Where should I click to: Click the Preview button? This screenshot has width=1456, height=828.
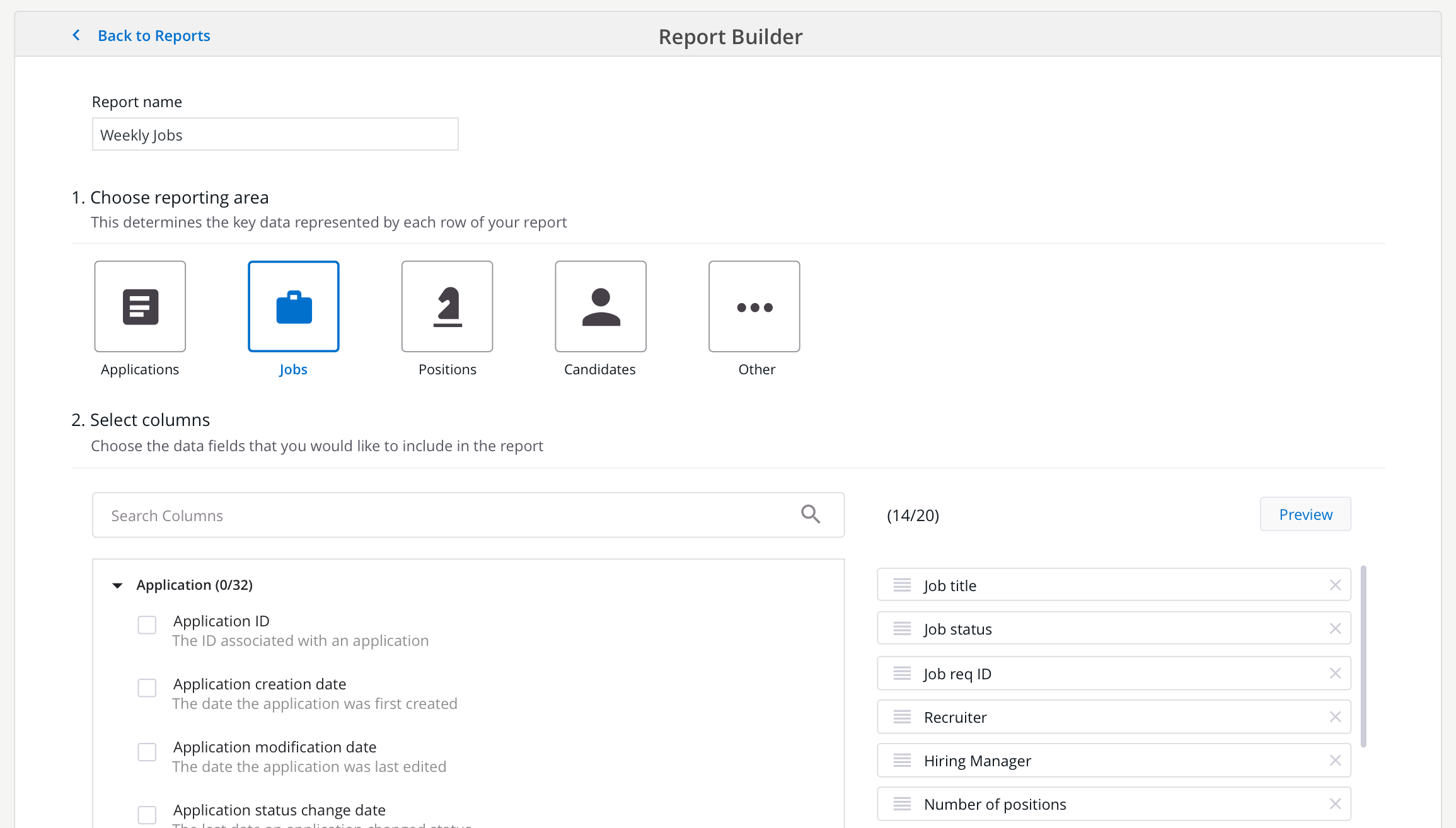(1305, 514)
